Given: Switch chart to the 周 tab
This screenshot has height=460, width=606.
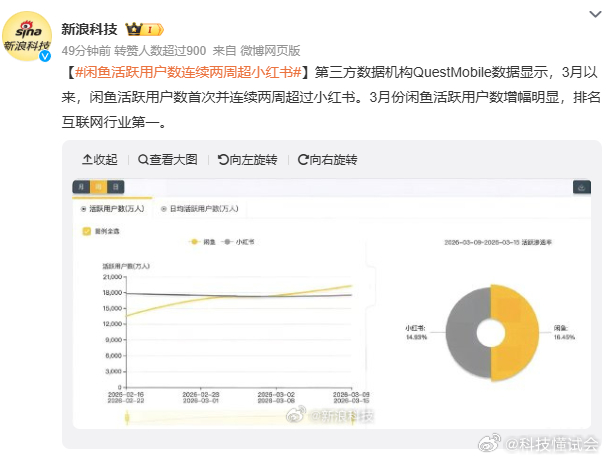Looking at the screenshot, I should (98, 187).
